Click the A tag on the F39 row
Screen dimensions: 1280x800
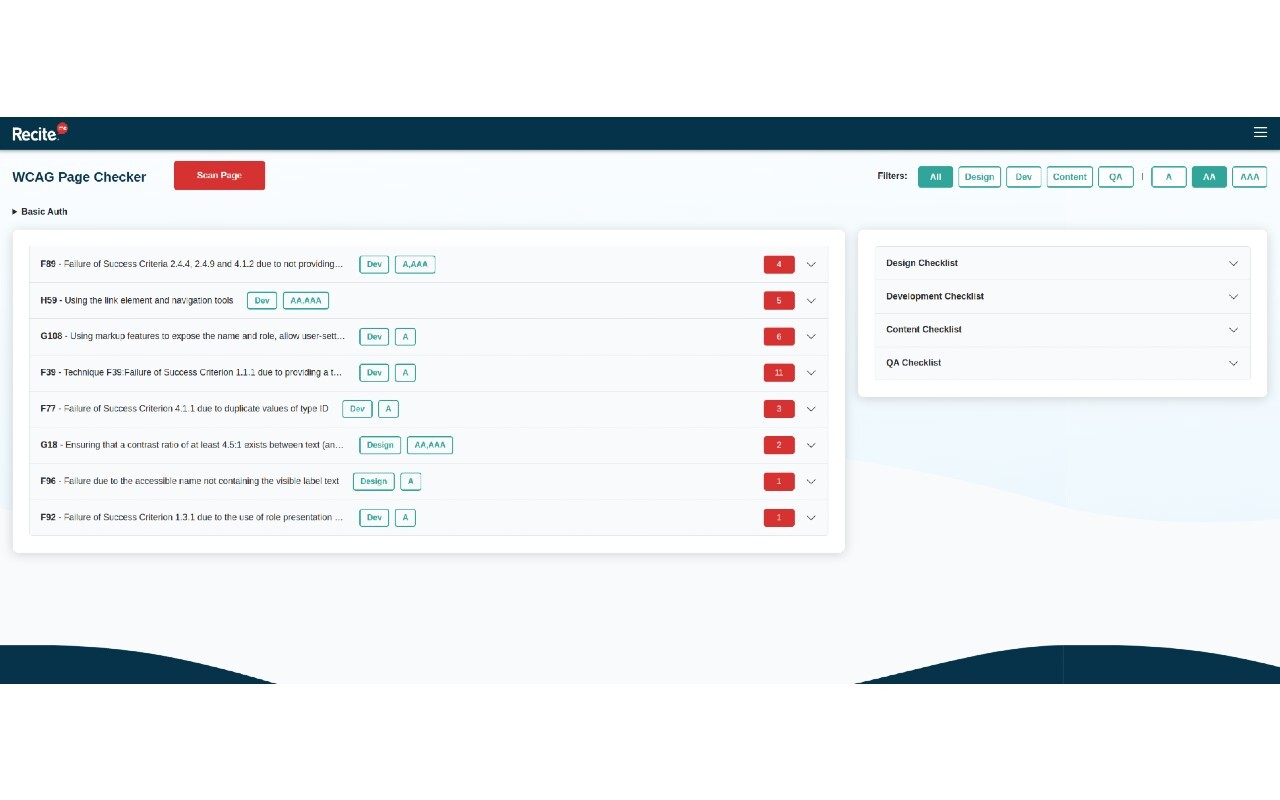[x=405, y=373]
